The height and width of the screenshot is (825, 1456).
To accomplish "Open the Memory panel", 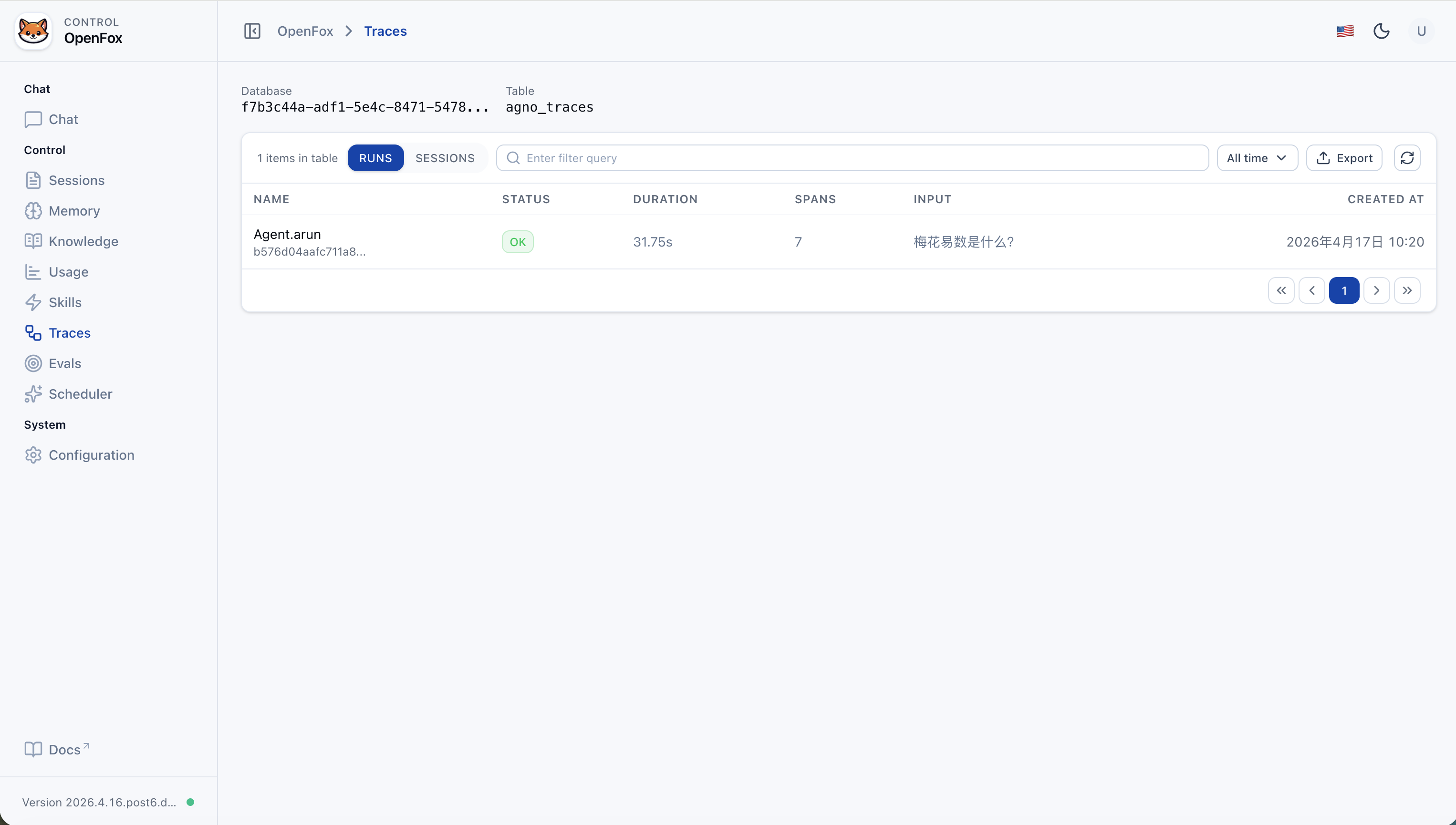I will [73, 211].
